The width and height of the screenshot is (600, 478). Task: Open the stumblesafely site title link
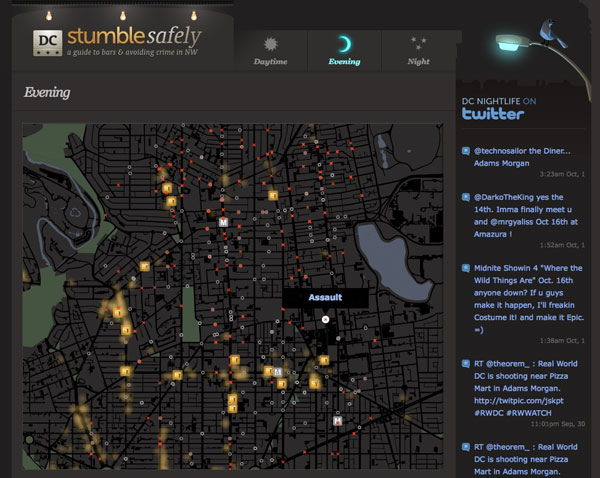[134, 36]
